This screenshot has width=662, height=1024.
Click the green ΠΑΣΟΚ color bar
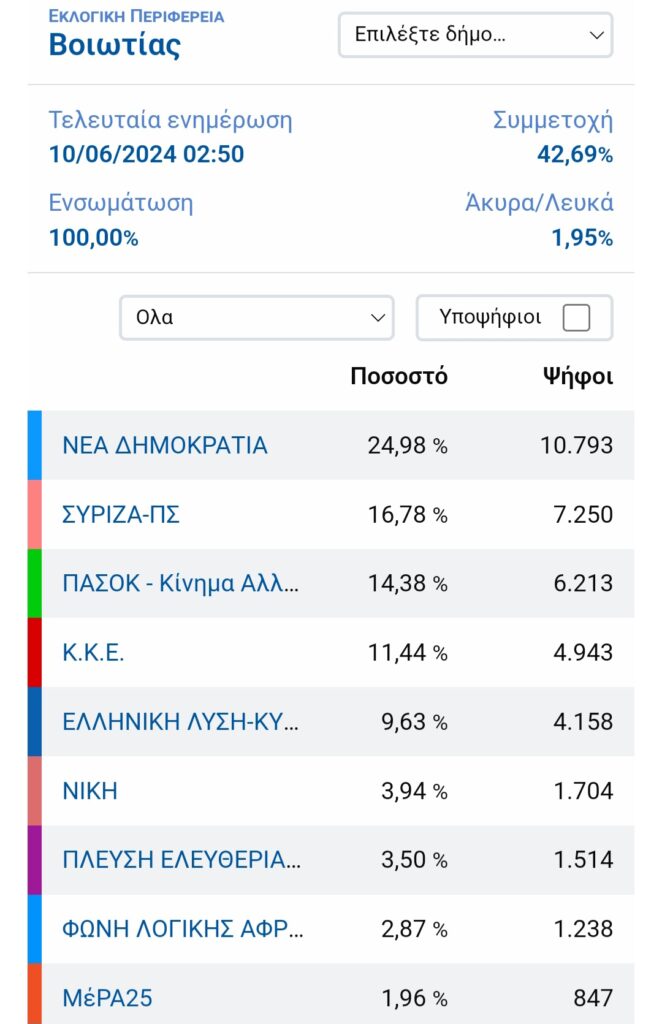[x=35, y=583]
